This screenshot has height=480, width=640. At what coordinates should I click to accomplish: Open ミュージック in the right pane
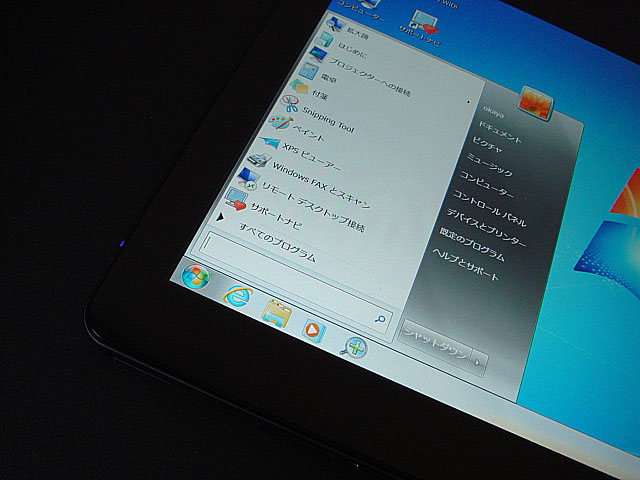489,164
